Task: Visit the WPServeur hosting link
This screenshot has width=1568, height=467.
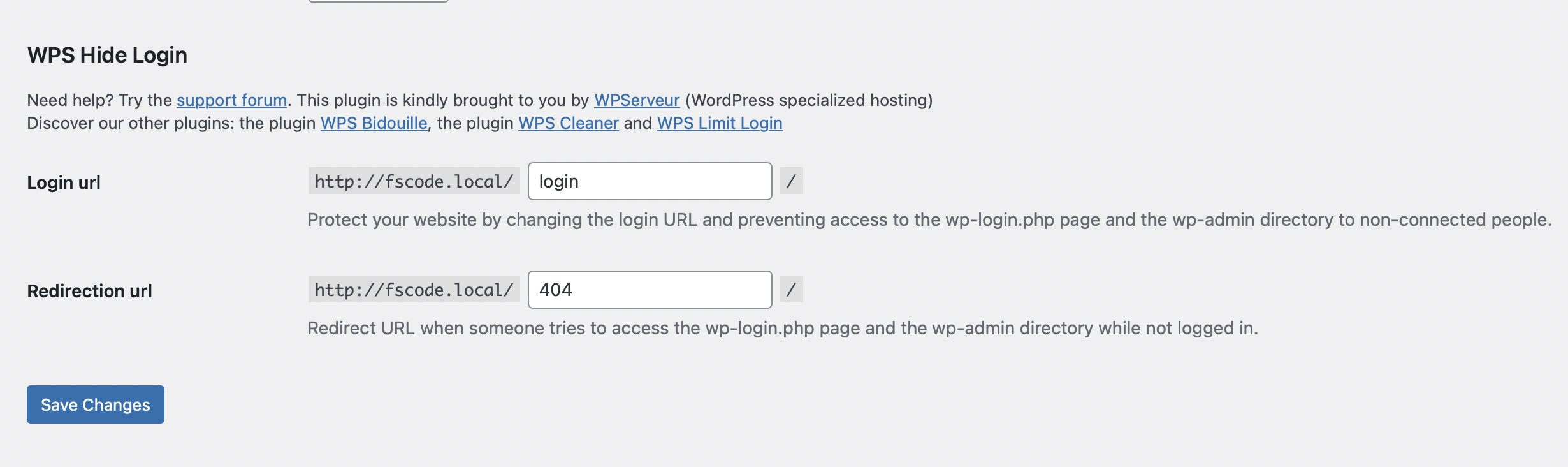Action: (x=637, y=100)
